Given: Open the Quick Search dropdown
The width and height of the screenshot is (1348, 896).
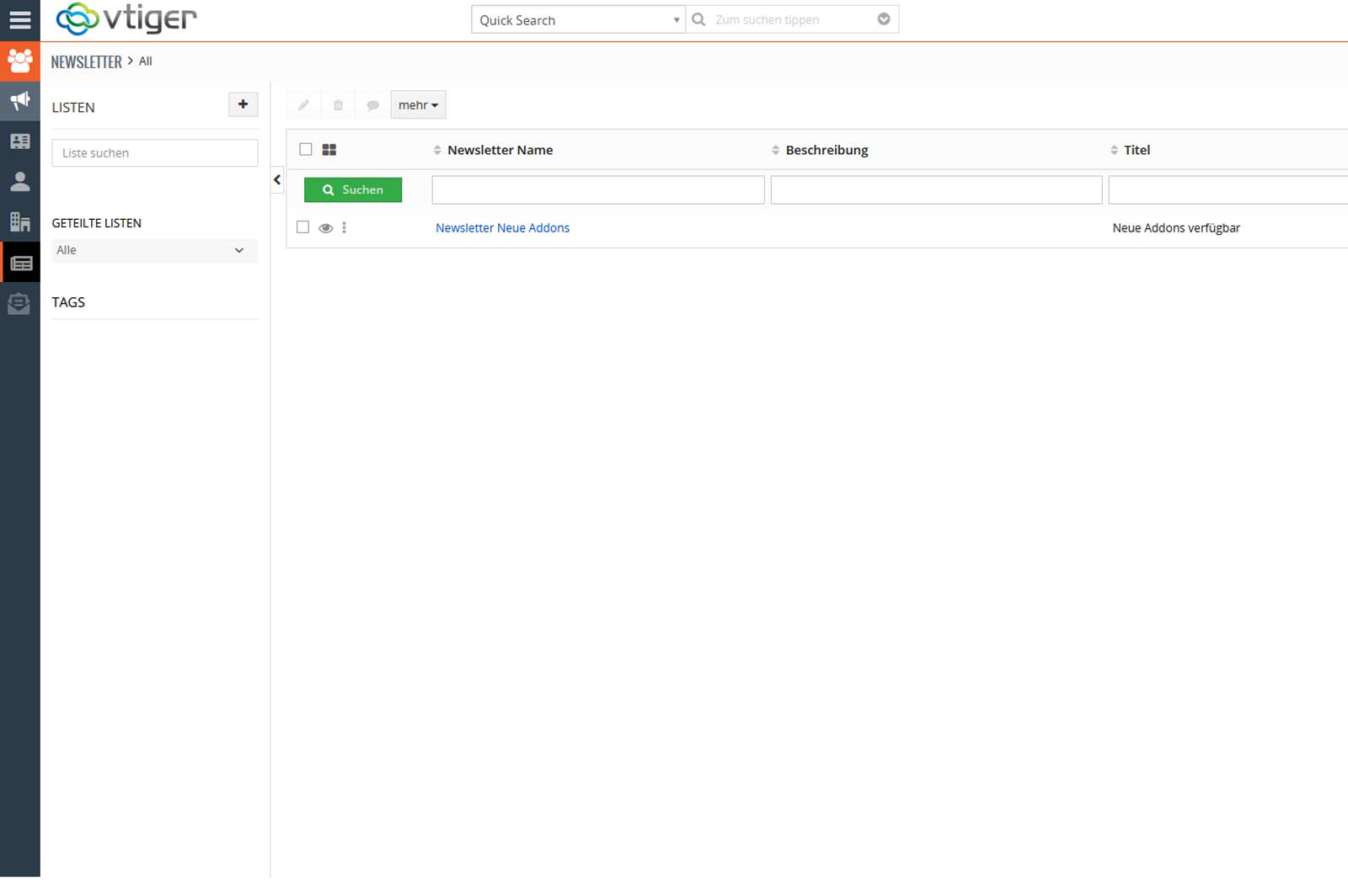Looking at the screenshot, I should 578,20.
